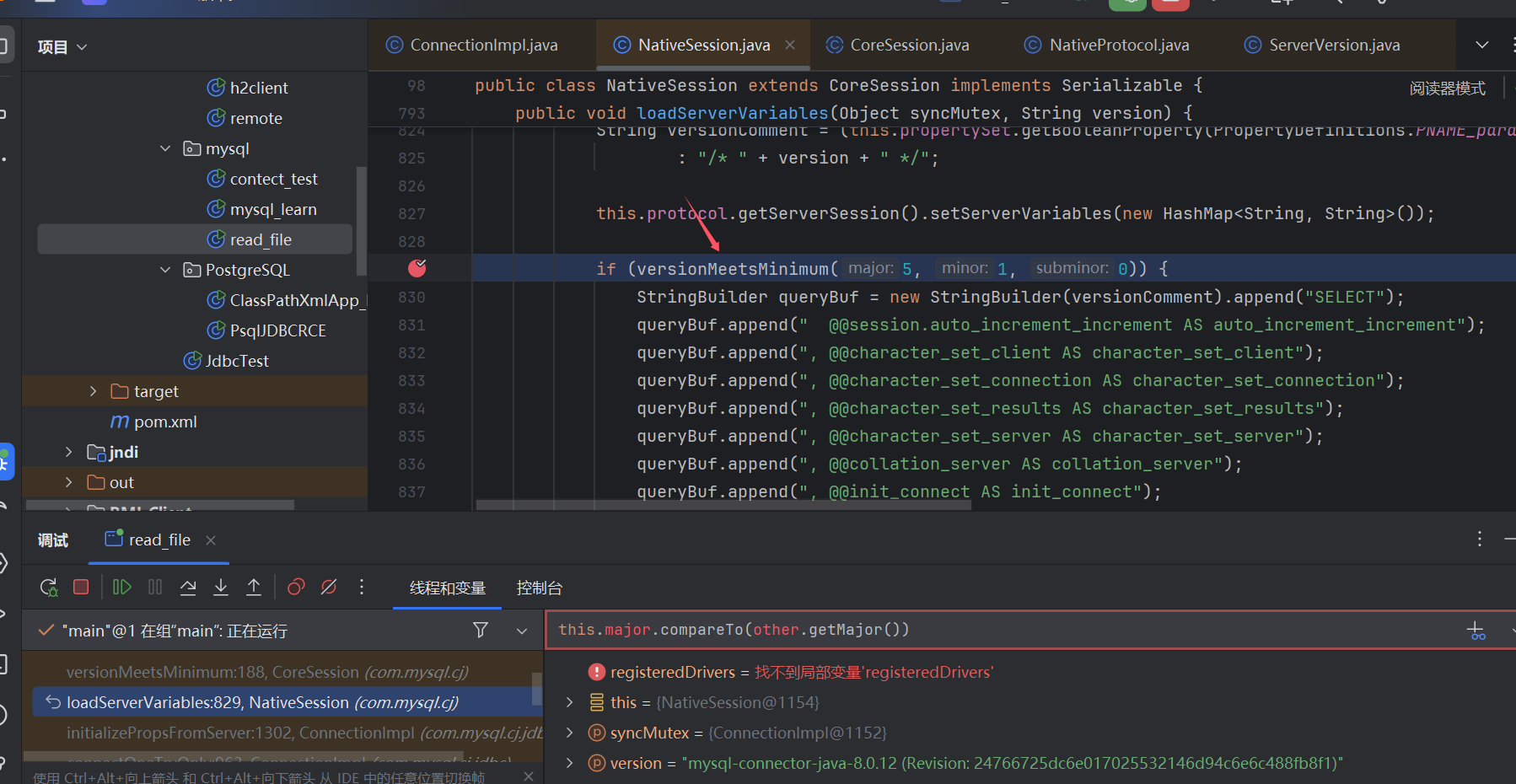Viewport: 1516px width, 784px height.
Task: Switch to the 线程和变量 tab
Action: pos(448,588)
